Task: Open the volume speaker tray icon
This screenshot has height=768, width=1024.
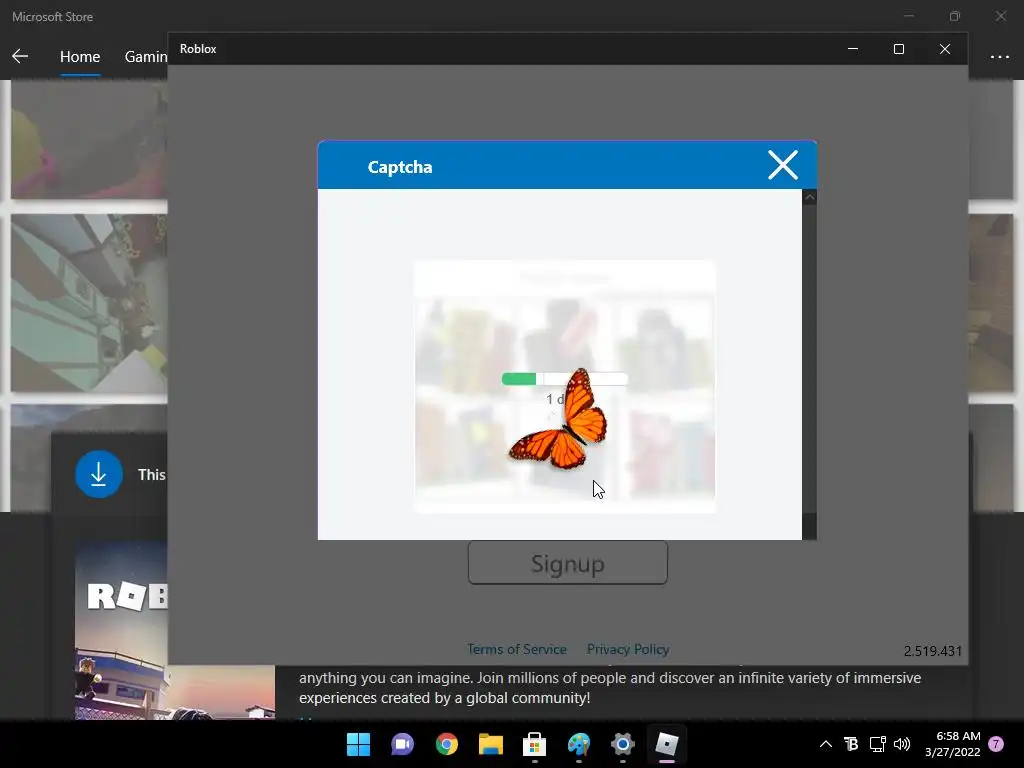Action: [x=902, y=744]
